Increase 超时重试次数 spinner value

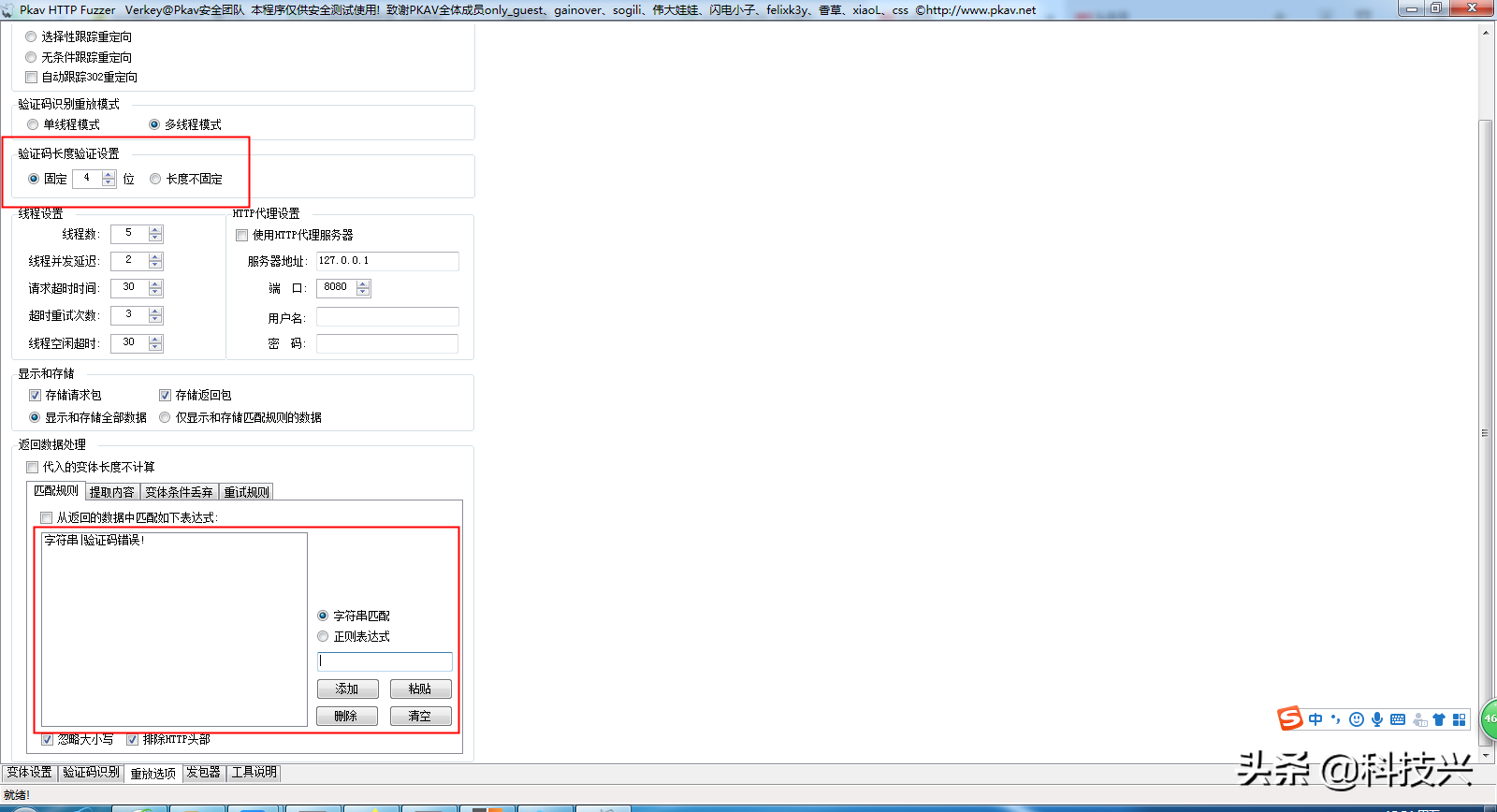pos(155,311)
